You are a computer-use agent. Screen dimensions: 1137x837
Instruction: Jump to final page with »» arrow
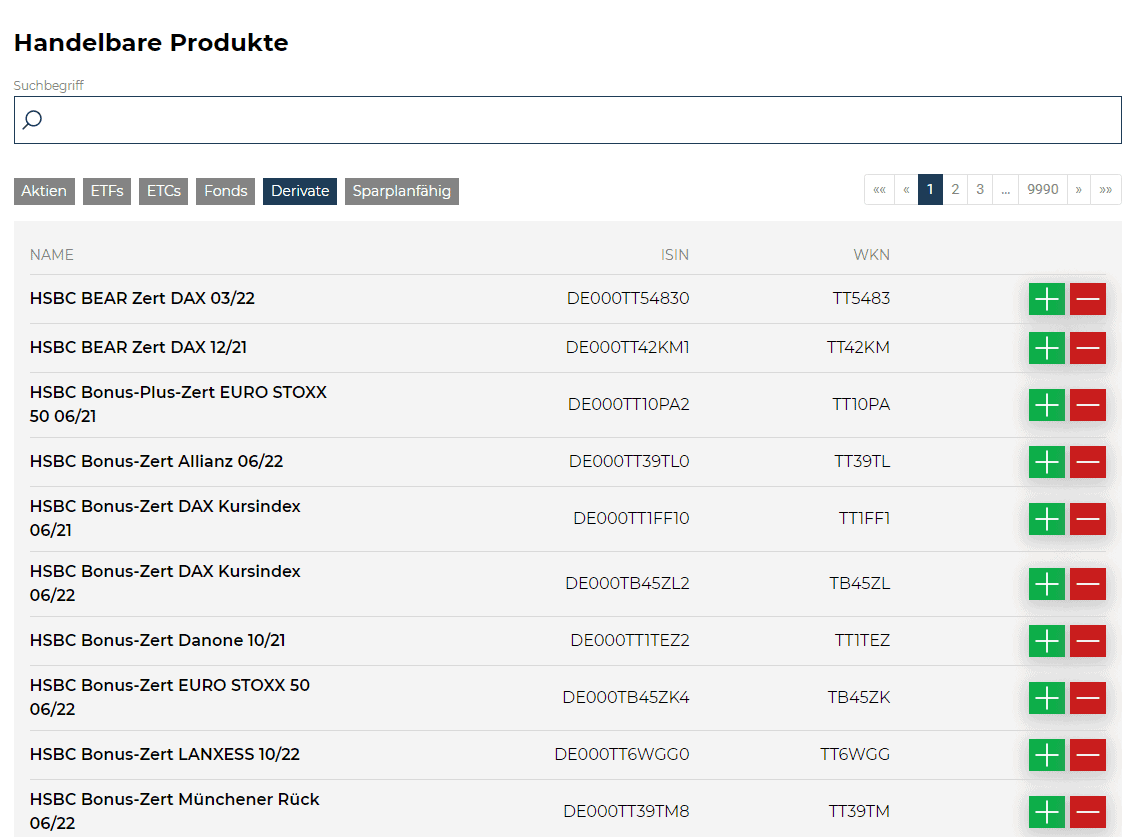point(1105,189)
